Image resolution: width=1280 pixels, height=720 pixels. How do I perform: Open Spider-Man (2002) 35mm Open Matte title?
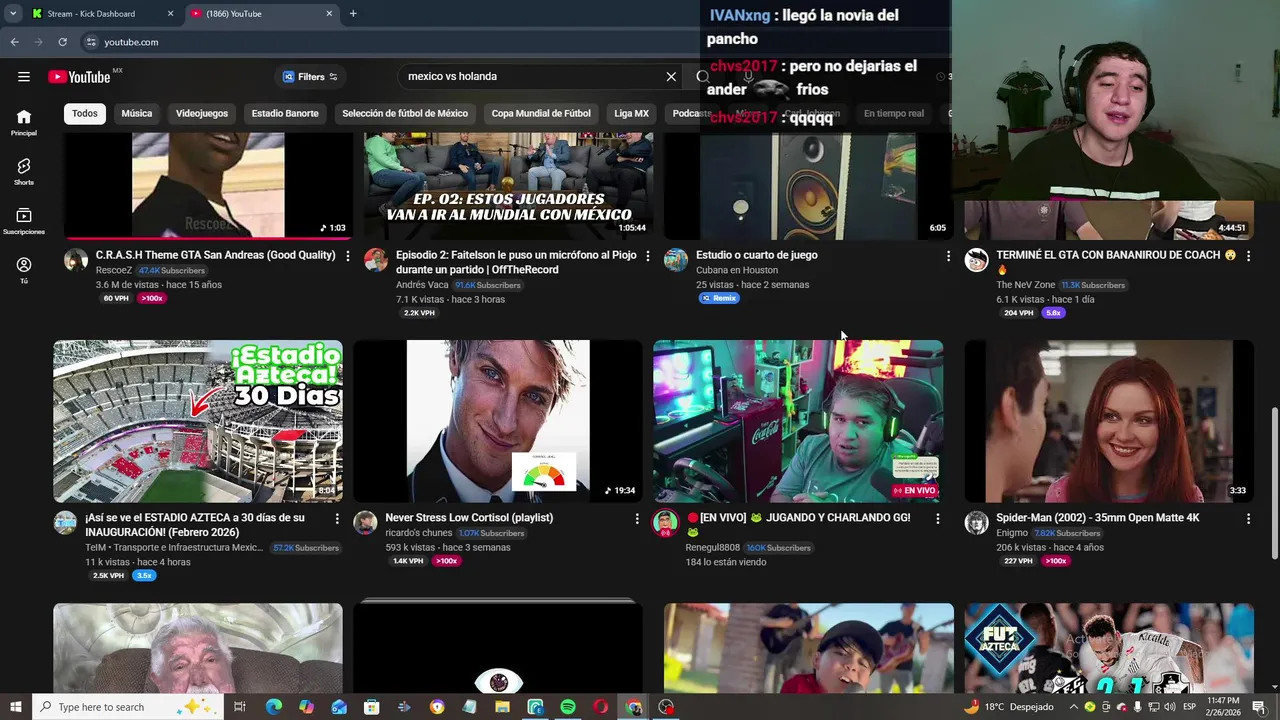click(1097, 517)
